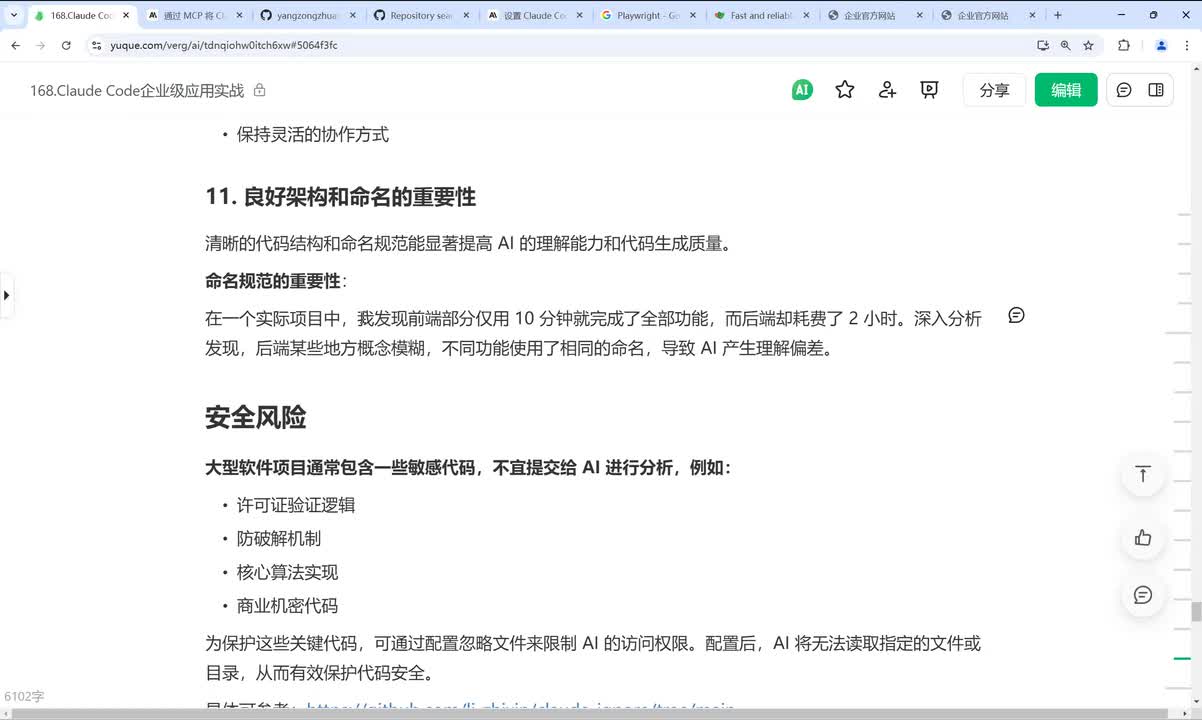
Task: Switch to the 通过 MCP 将 Claude tab
Action: click(196, 15)
